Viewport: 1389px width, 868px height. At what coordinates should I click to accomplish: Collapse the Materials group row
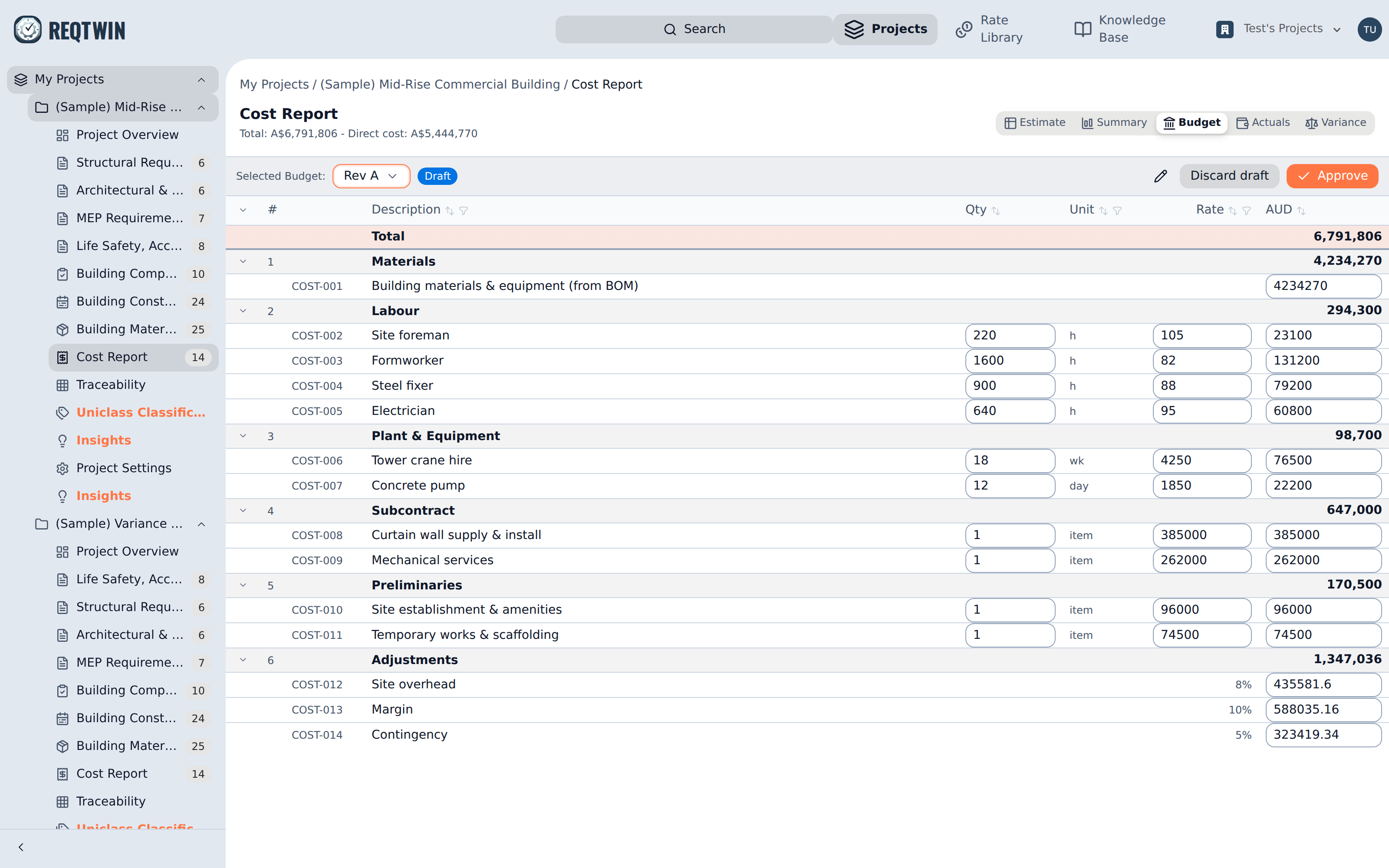click(x=243, y=261)
